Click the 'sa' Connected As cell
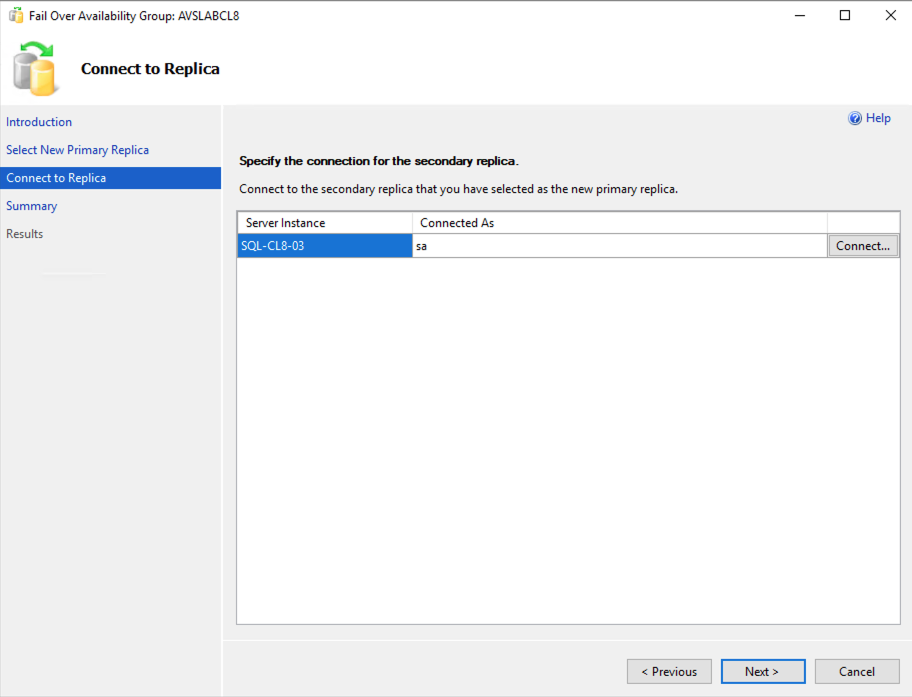Viewport: 912px width, 697px height. [619, 246]
